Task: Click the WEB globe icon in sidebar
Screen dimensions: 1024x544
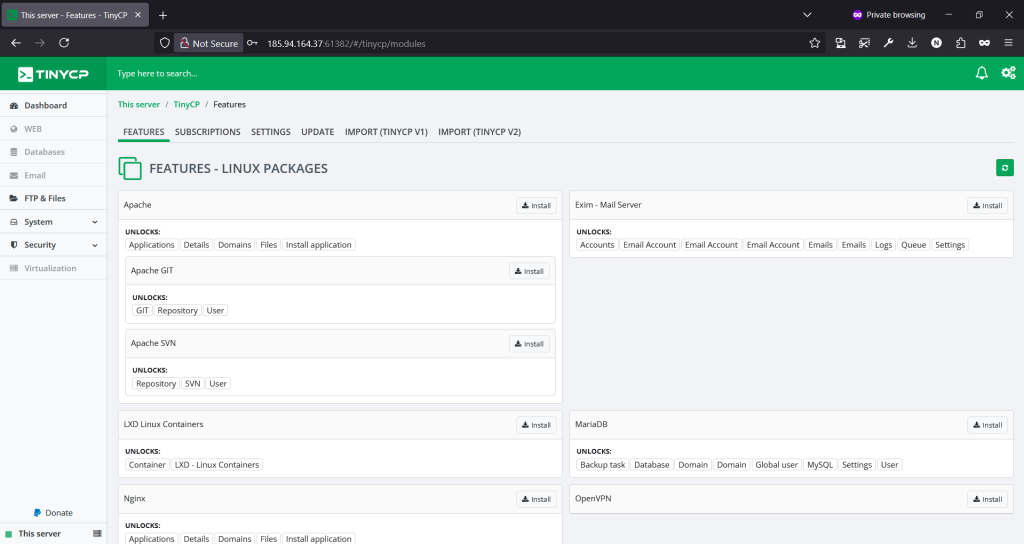Action: (x=14, y=129)
